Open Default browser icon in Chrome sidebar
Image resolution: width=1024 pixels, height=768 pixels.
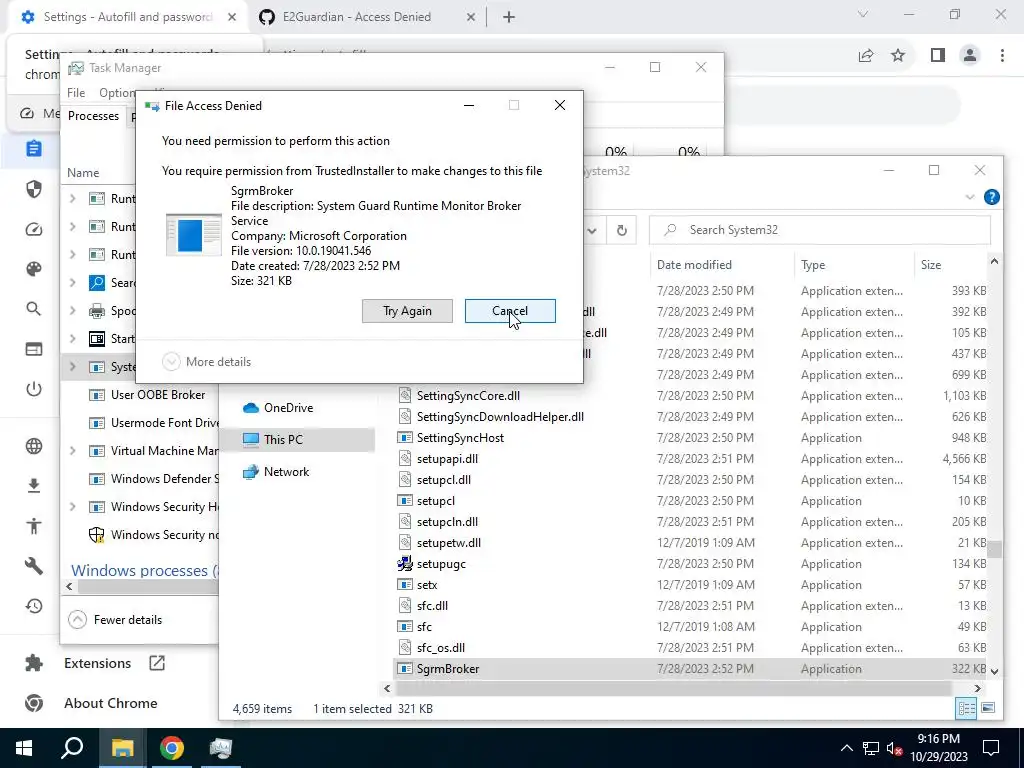[34, 349]
